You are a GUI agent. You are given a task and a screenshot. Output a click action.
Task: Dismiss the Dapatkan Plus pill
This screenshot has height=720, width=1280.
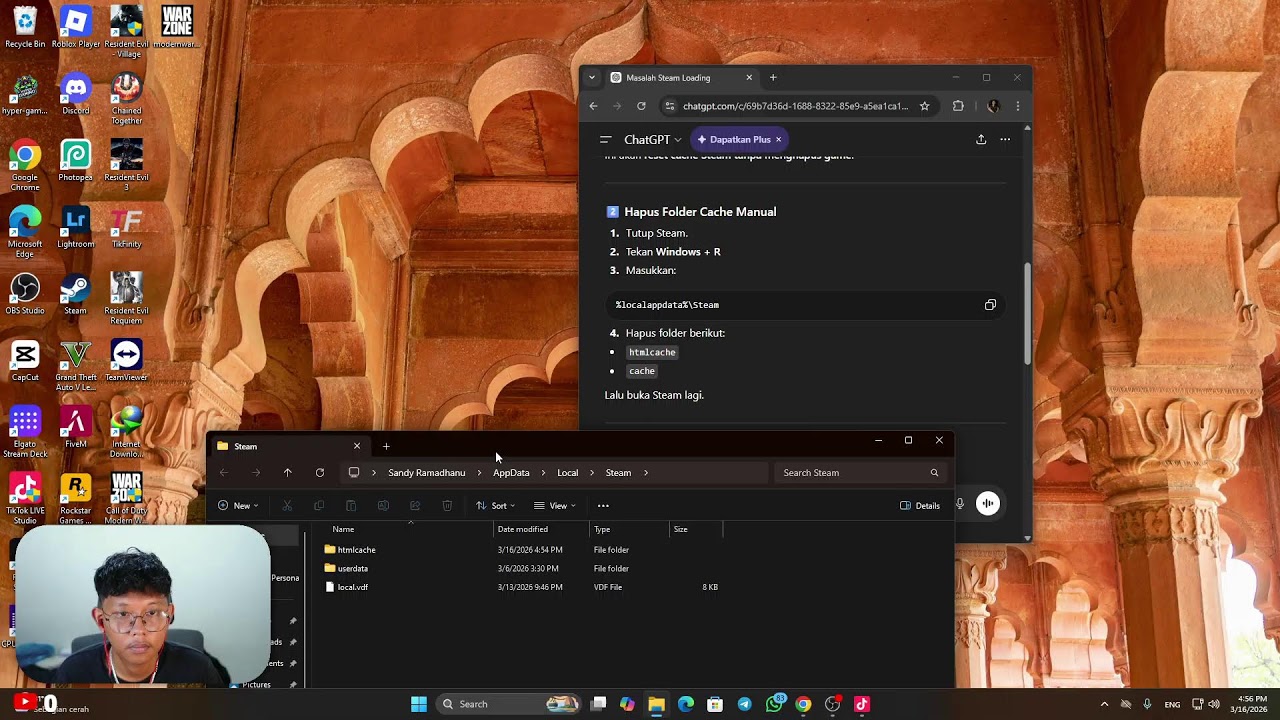778,139
